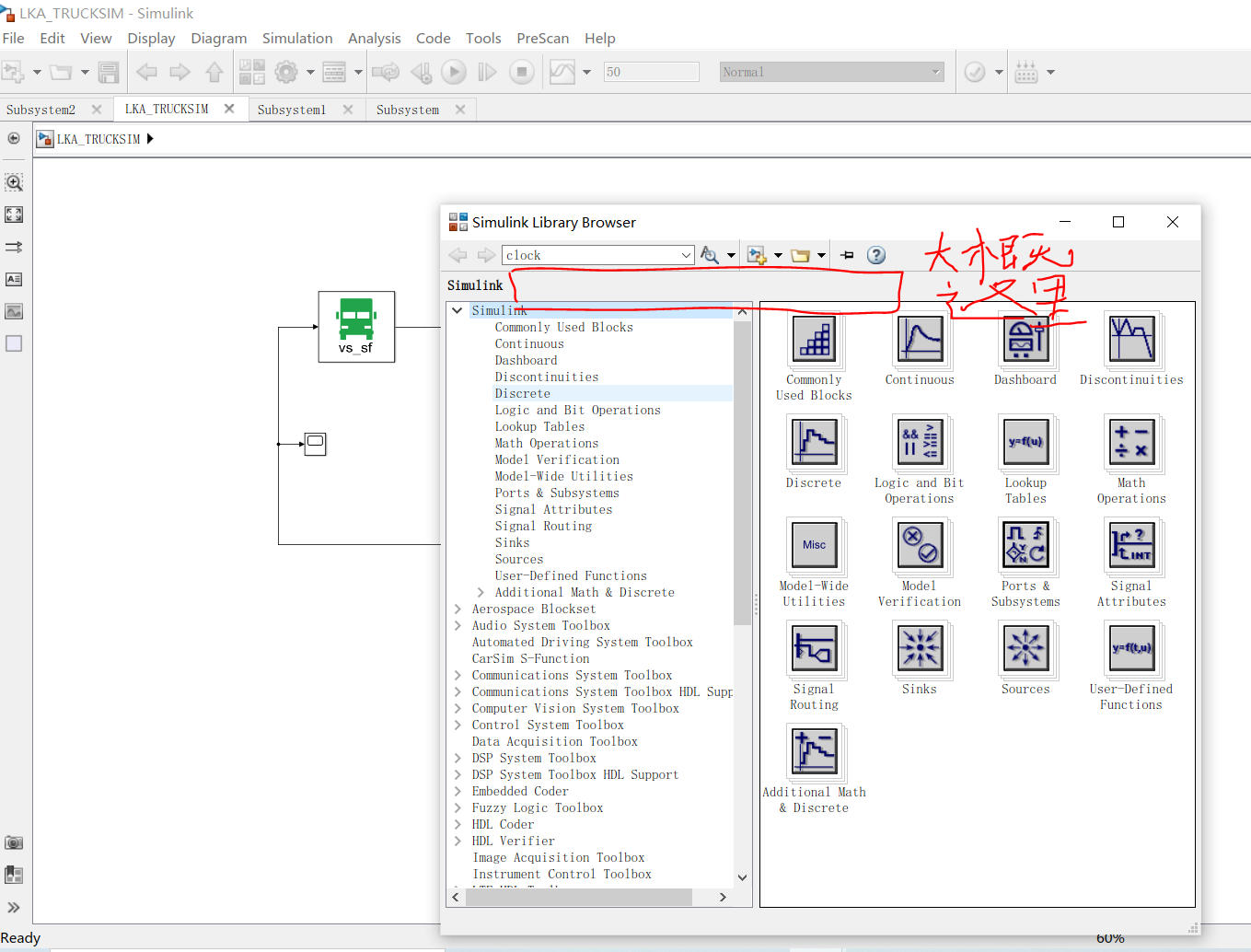Expand the Aerospace Blockset tree node
Screen dimensions: 1251x952
[458, 609]
